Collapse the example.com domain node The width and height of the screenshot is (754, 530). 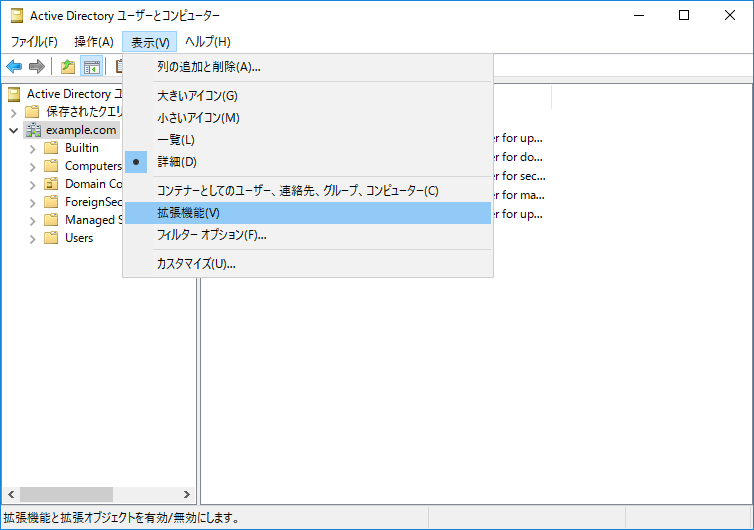[13, 130]
